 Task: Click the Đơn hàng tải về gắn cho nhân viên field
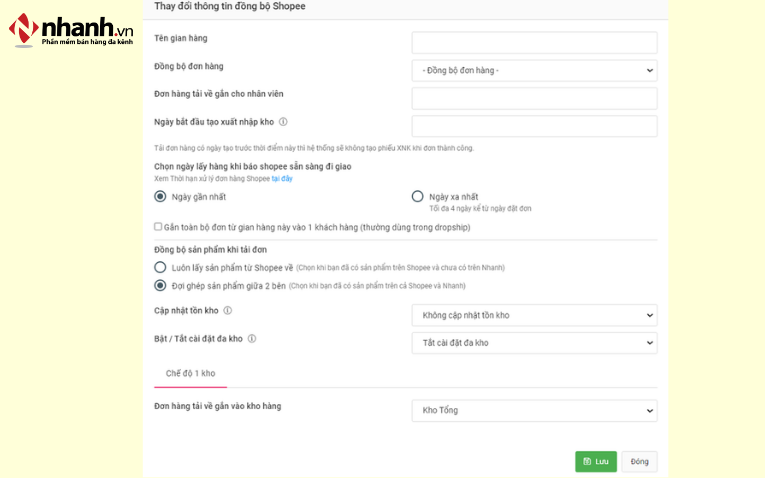click(534, 99)
